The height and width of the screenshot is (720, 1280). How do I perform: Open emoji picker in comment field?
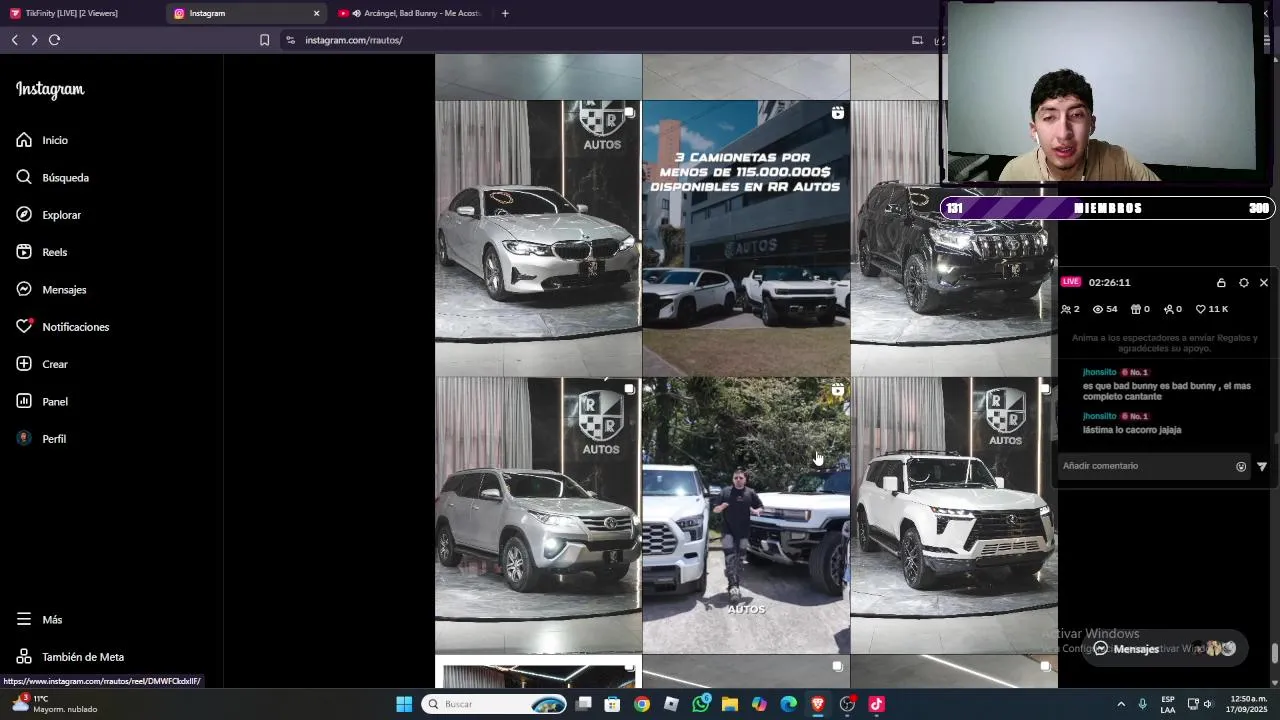[1241, 466]
